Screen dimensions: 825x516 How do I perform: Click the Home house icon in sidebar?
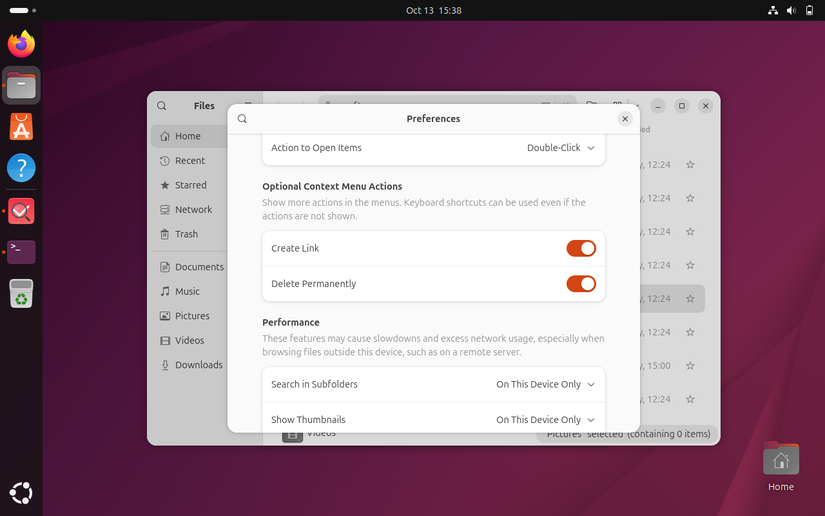tap(165, 136)
